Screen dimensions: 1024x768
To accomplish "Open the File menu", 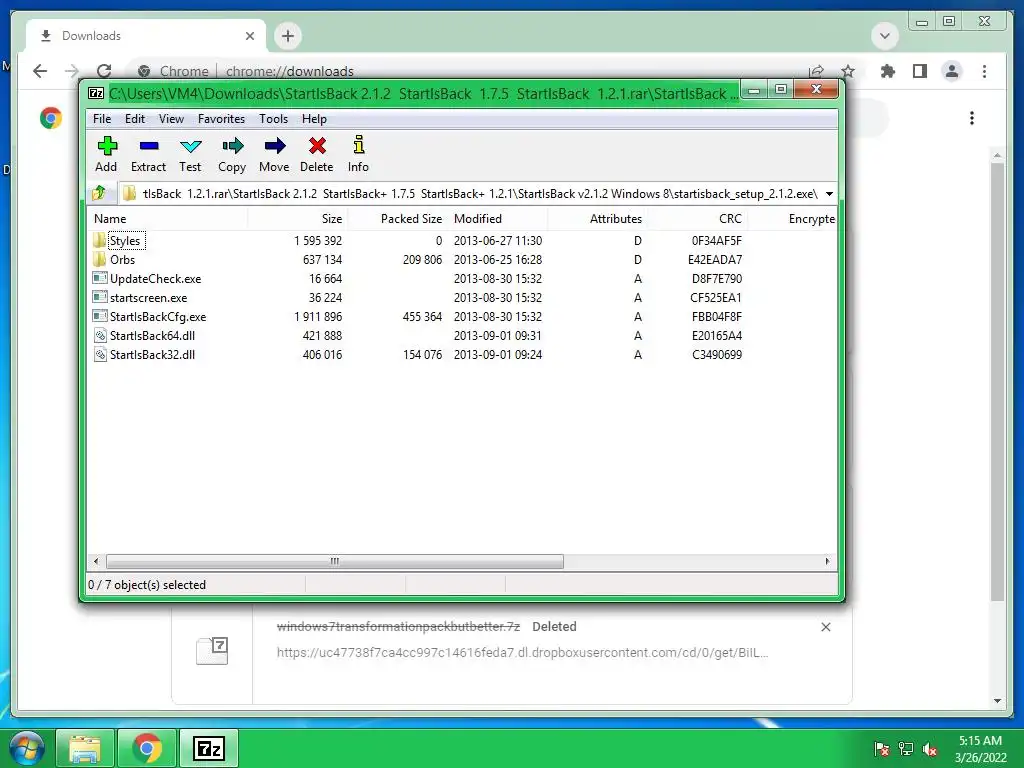I will click(102, 119).
